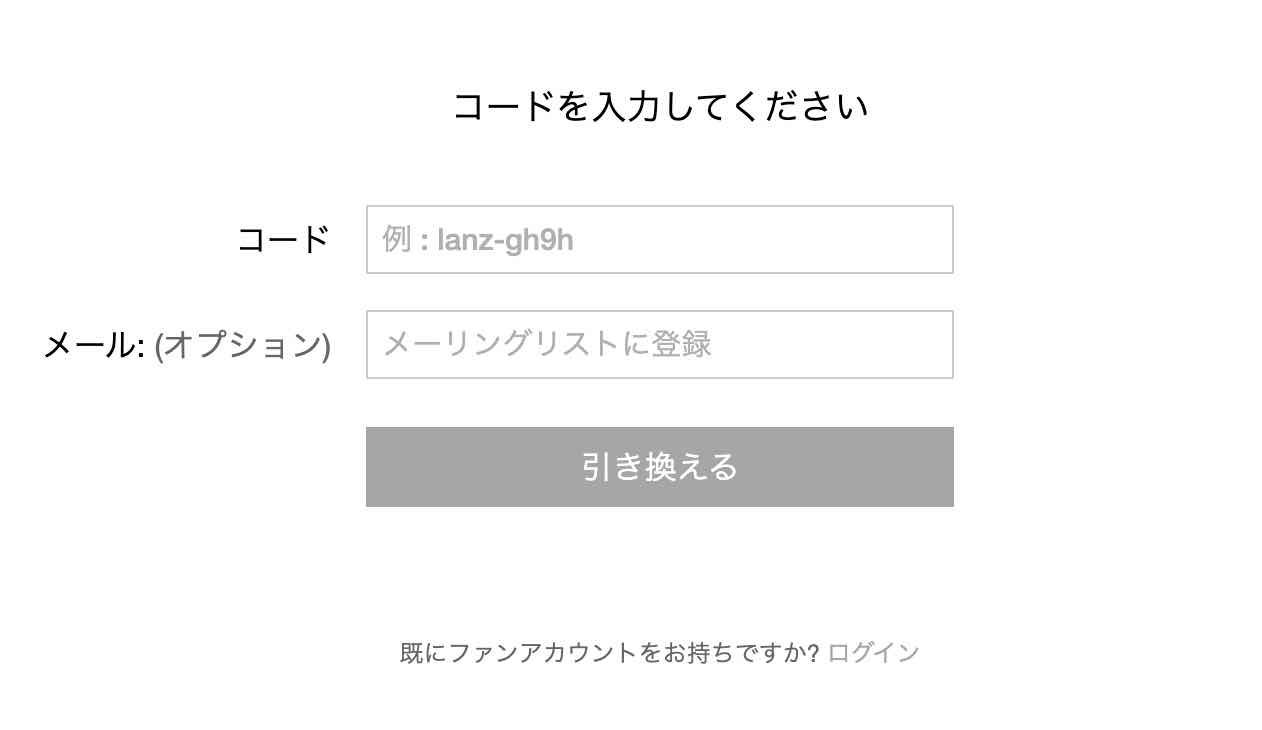Viewport: 1262px width, 730px height.
Task: Click the 既にファンアカウントをお持ちですか? text
Action: pos(609,653)
